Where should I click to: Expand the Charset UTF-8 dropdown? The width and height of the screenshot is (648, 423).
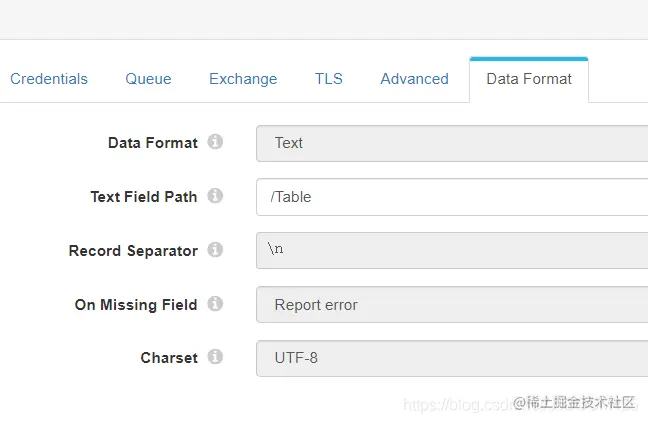click(x=452, y=358)
